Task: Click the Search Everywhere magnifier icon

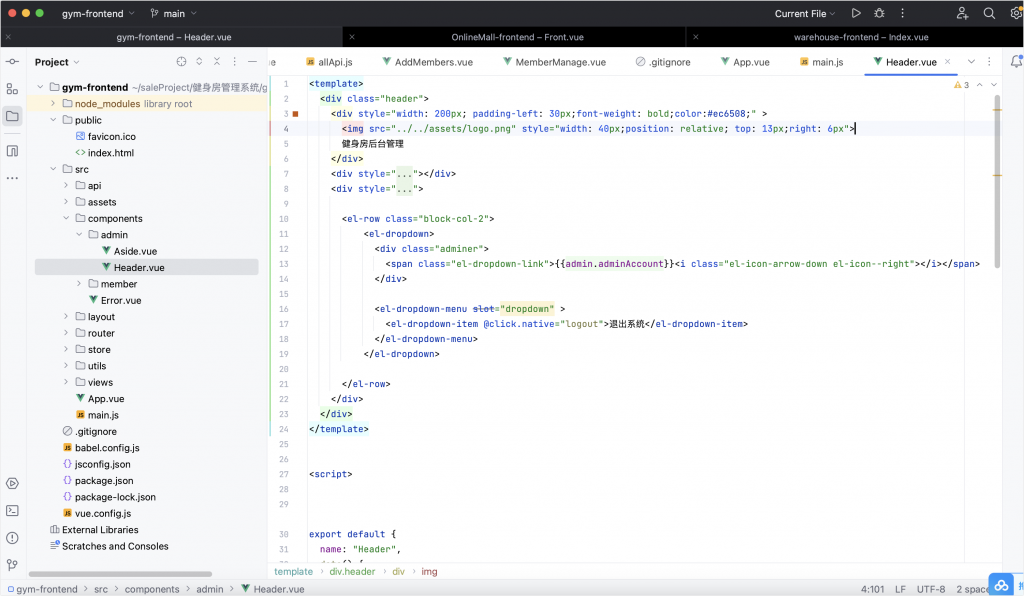Action: [989, 14]
